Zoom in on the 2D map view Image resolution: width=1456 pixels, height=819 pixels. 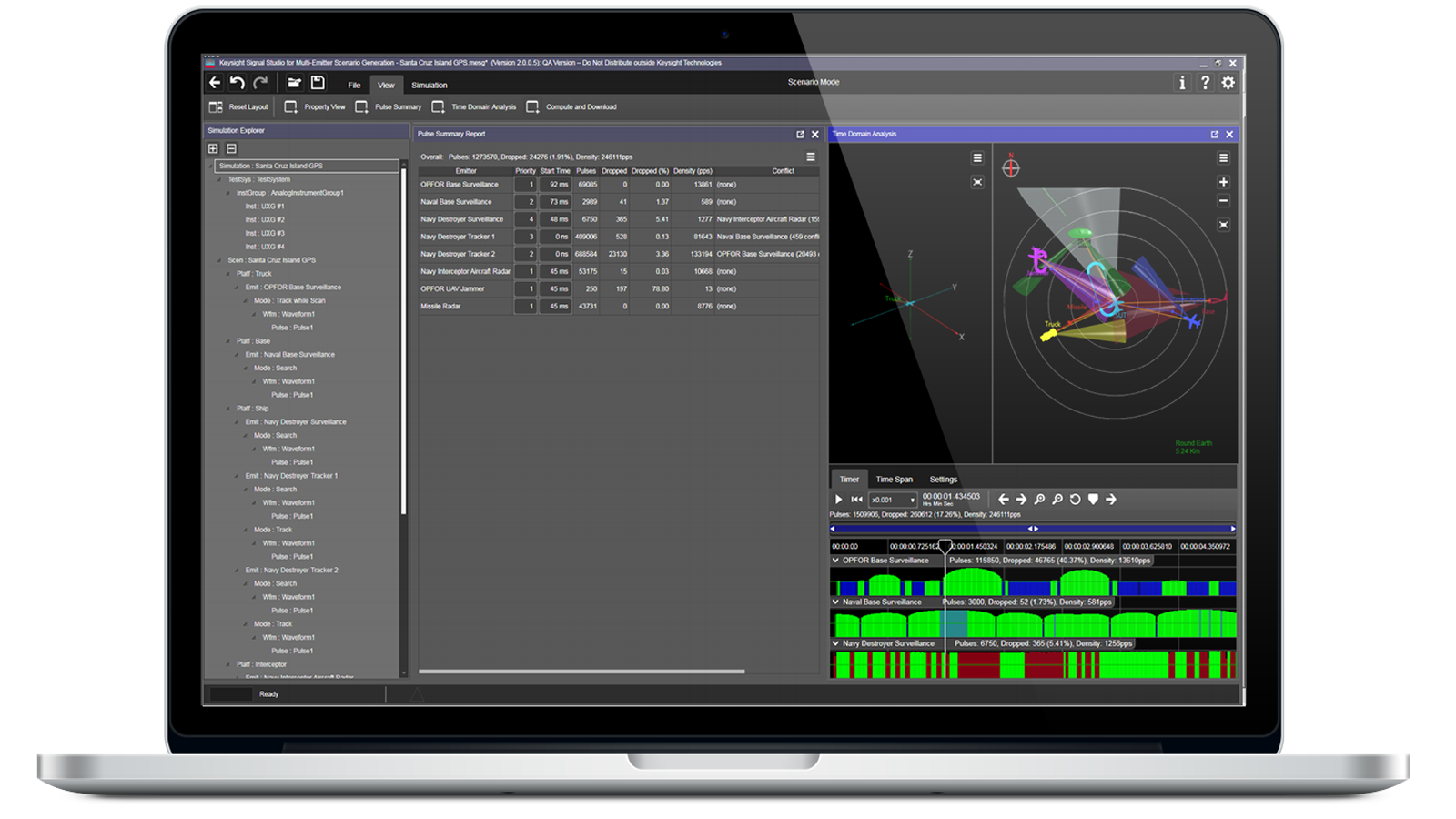click(x=1223, y=182)
